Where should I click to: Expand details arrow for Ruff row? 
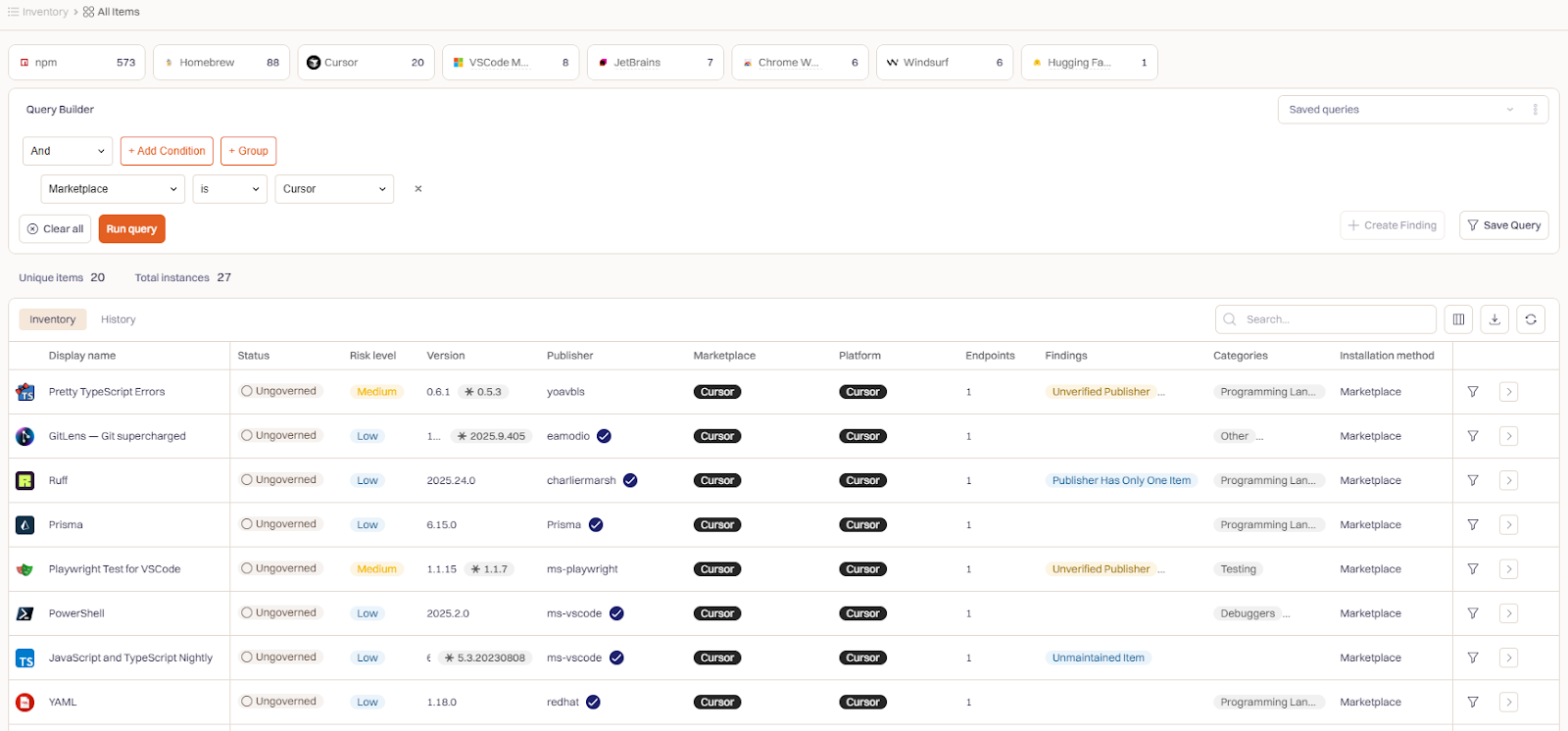(1509, 480)
